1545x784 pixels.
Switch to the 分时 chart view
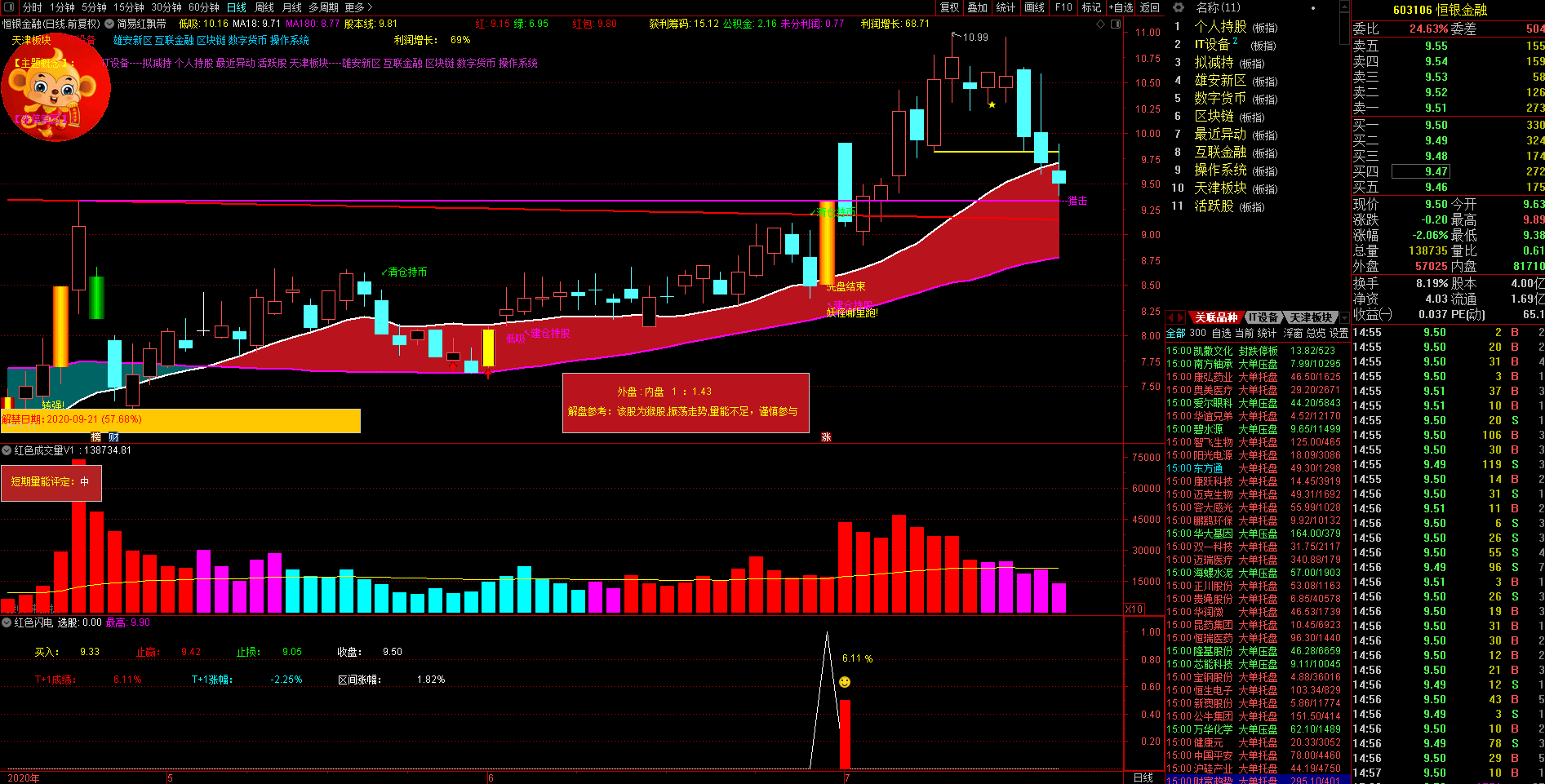pyautogui.click(x=32, y=7)
